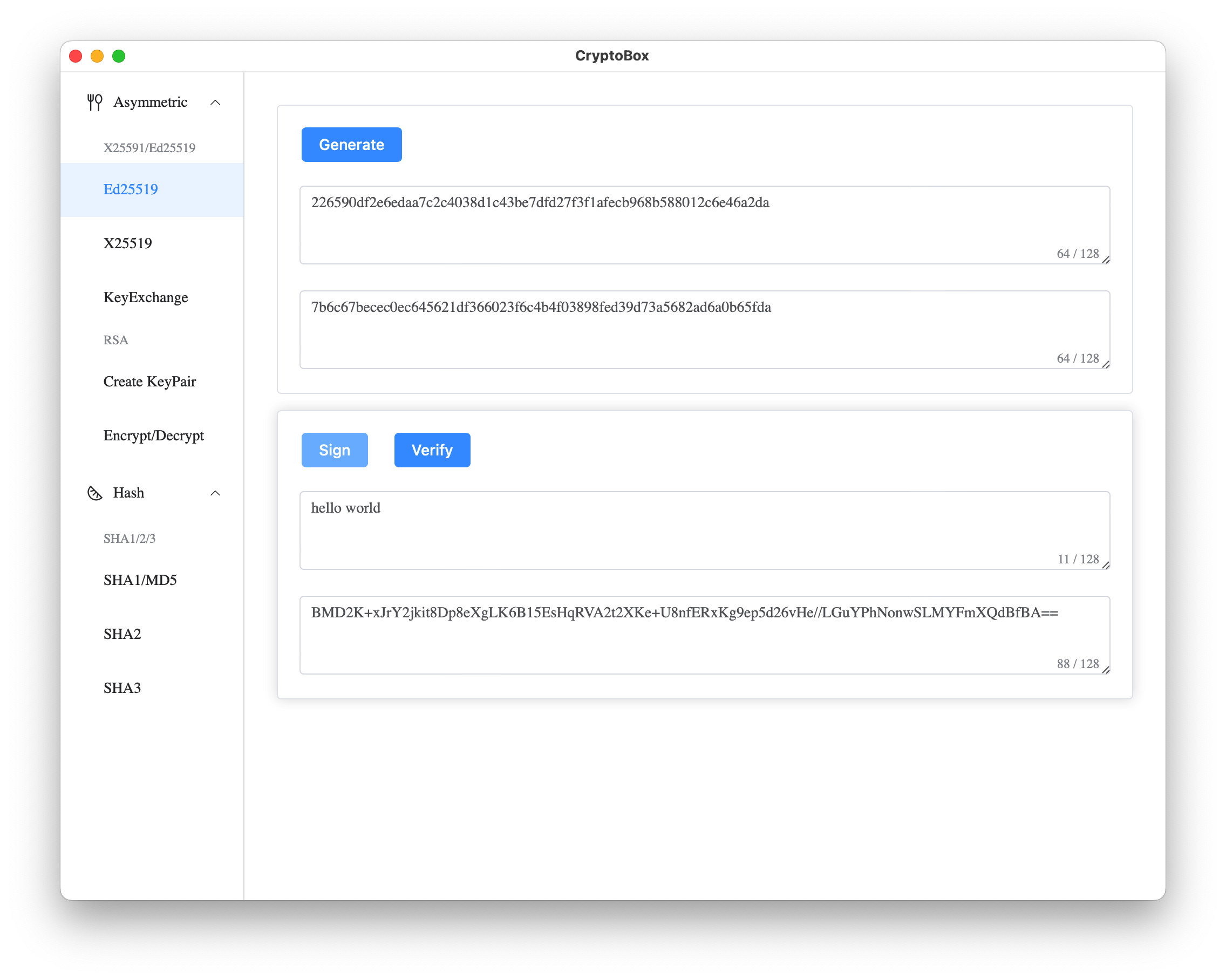
Task: Collapse the Asymmetric menu chevron
Action: [215, 103]
